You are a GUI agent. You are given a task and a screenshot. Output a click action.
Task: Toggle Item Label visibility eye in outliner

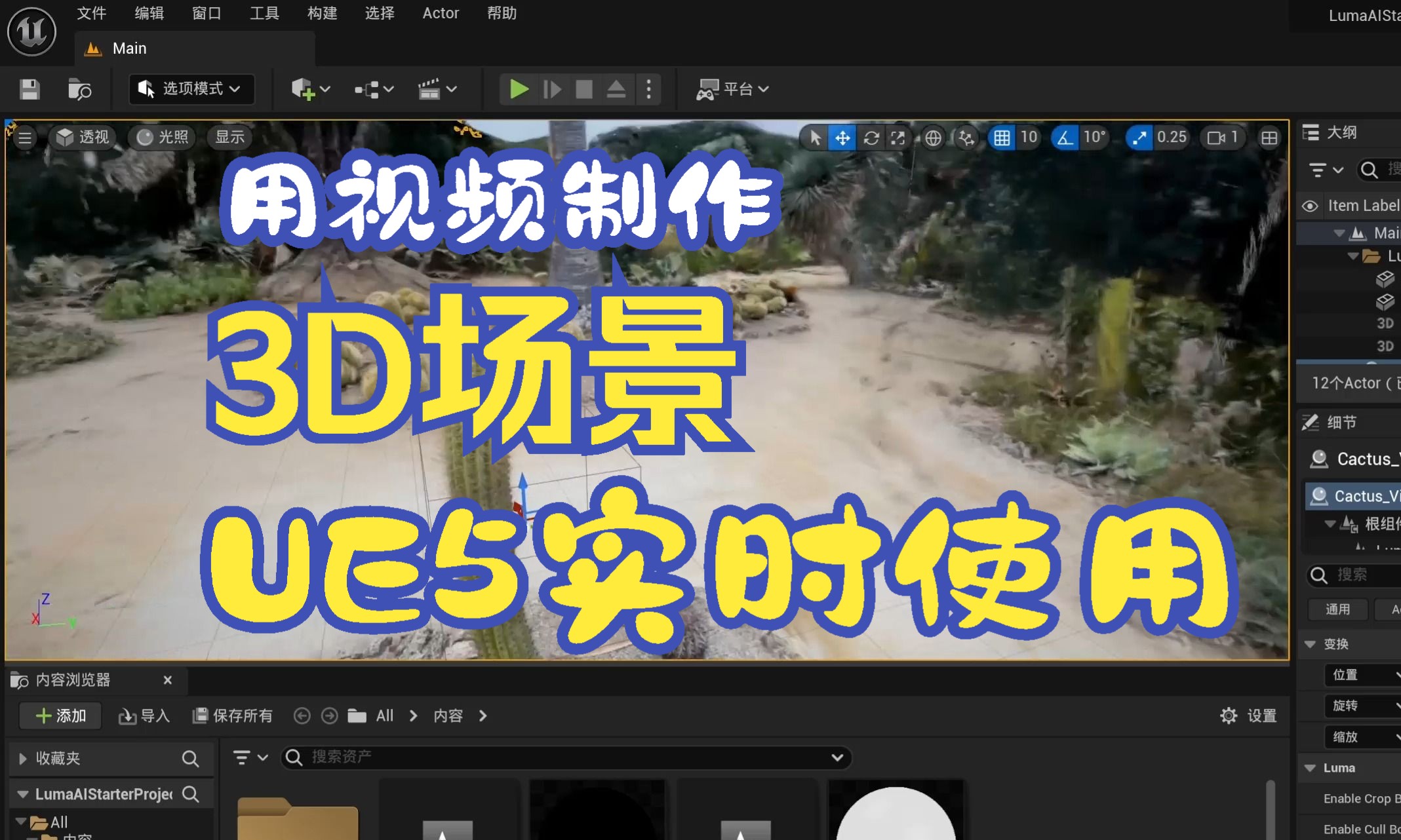click(1309, 205)
